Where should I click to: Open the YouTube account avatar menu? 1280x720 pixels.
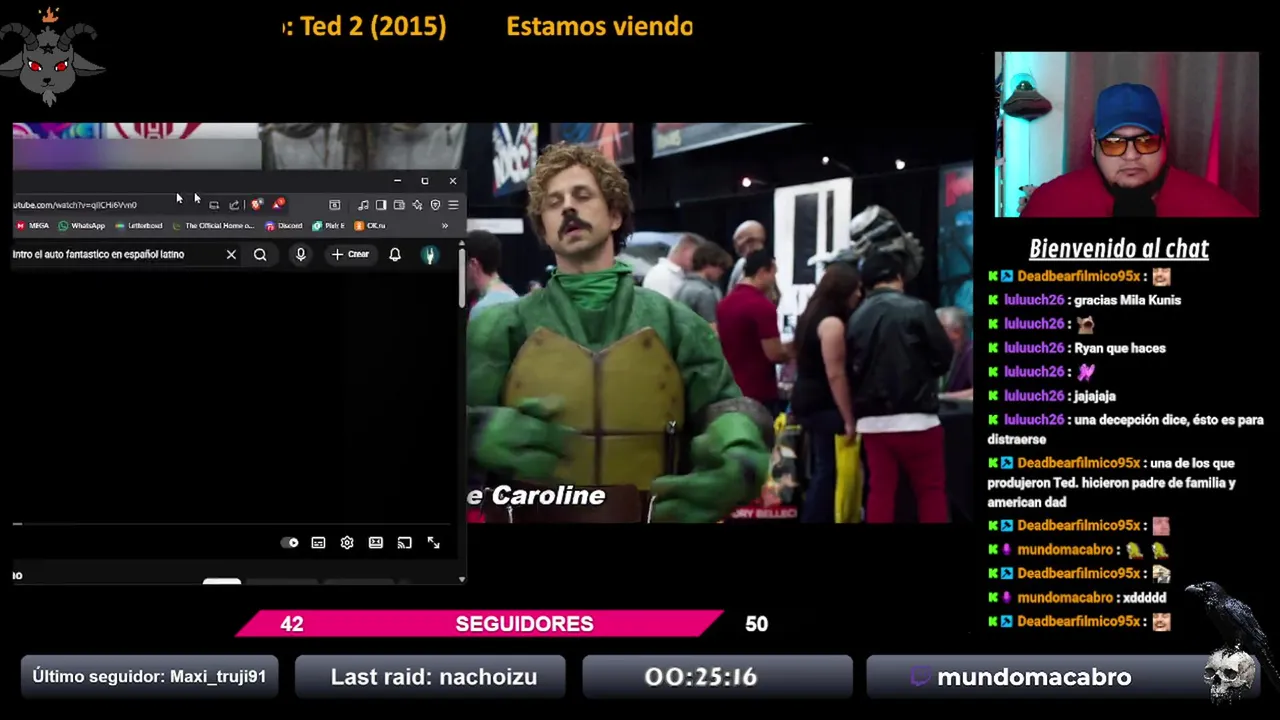tap(430, 254)
